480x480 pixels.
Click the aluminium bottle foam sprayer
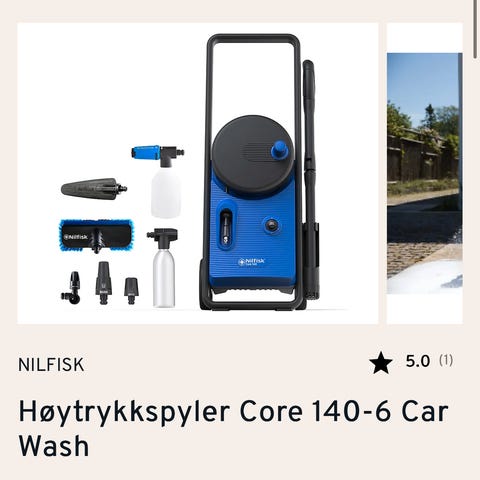click(x=163, y=267)
